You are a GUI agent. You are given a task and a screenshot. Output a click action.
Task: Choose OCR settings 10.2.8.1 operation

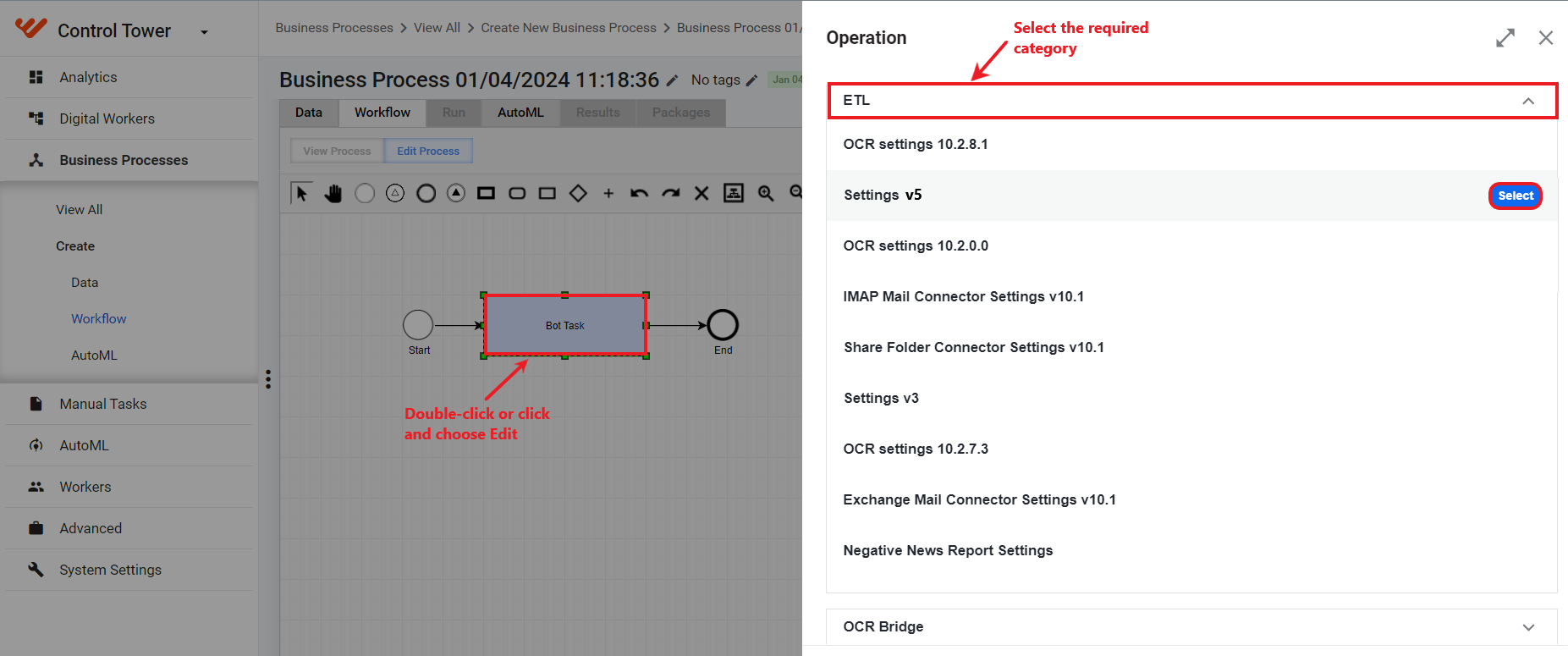coord(1191,145)
